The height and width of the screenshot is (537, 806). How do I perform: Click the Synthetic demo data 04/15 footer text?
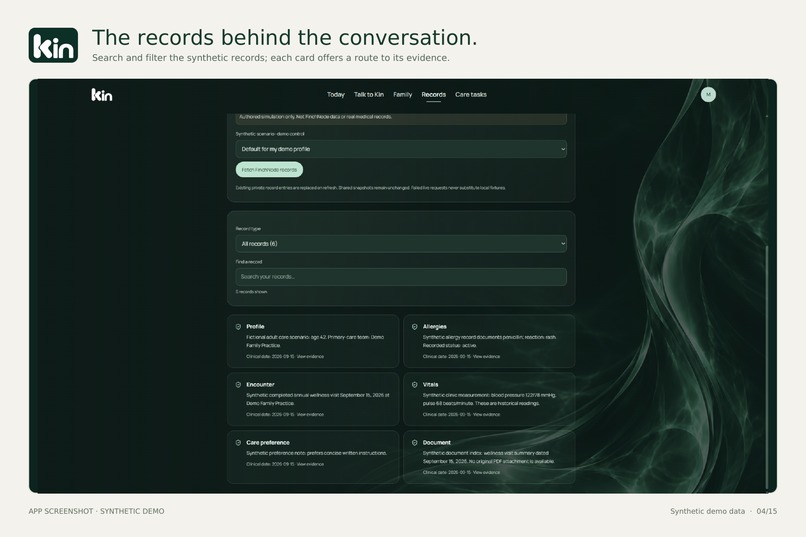[723, 511]
